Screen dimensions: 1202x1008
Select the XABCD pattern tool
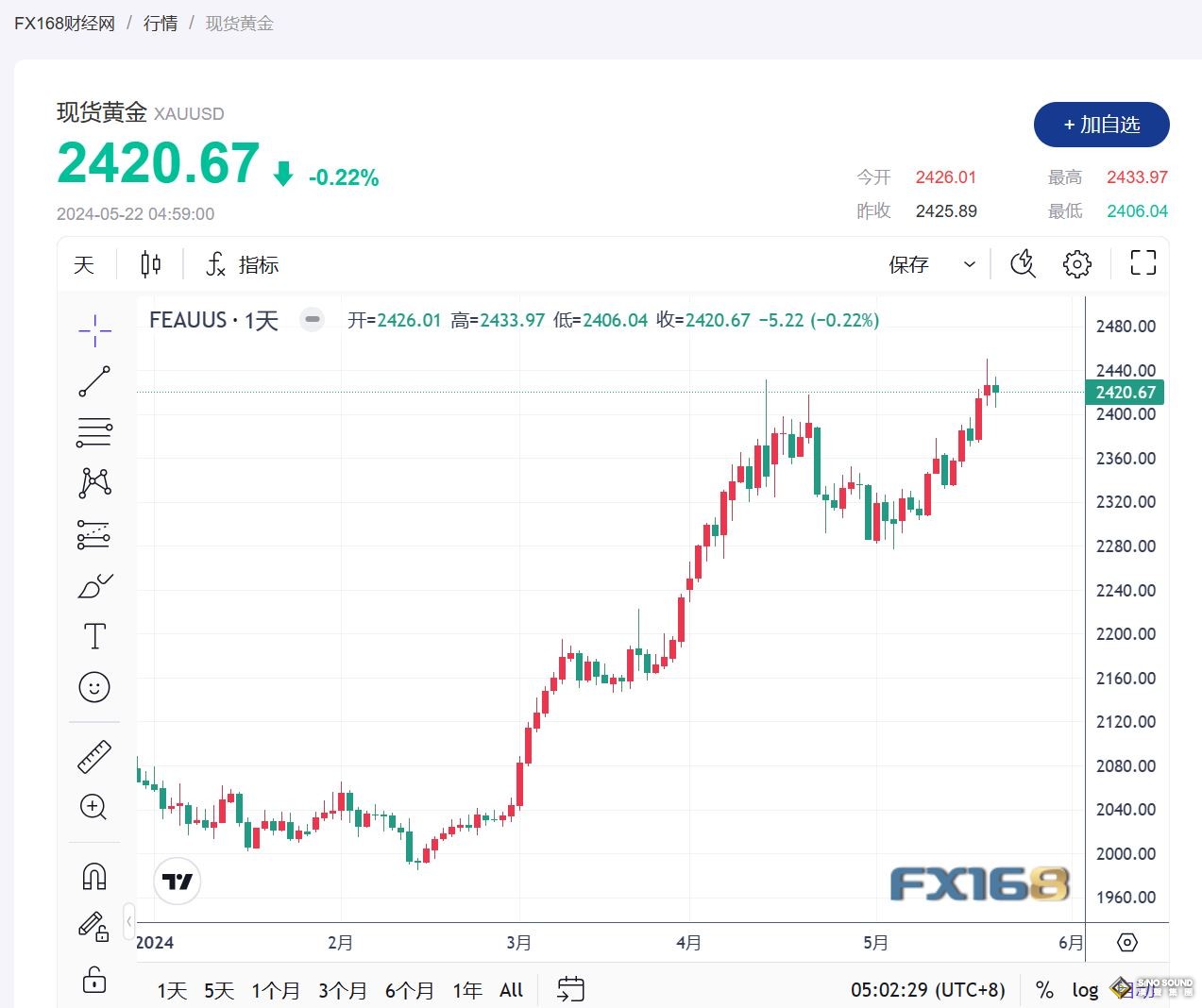pos(93,482)
